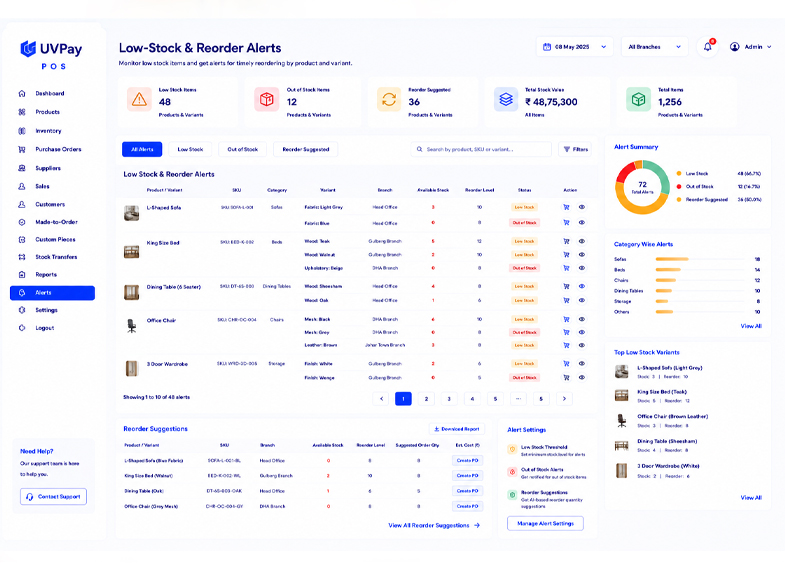This screenshot has height=563, width=785.
Task: Open the notifications bell icon
Action: [x=707, y=47]
